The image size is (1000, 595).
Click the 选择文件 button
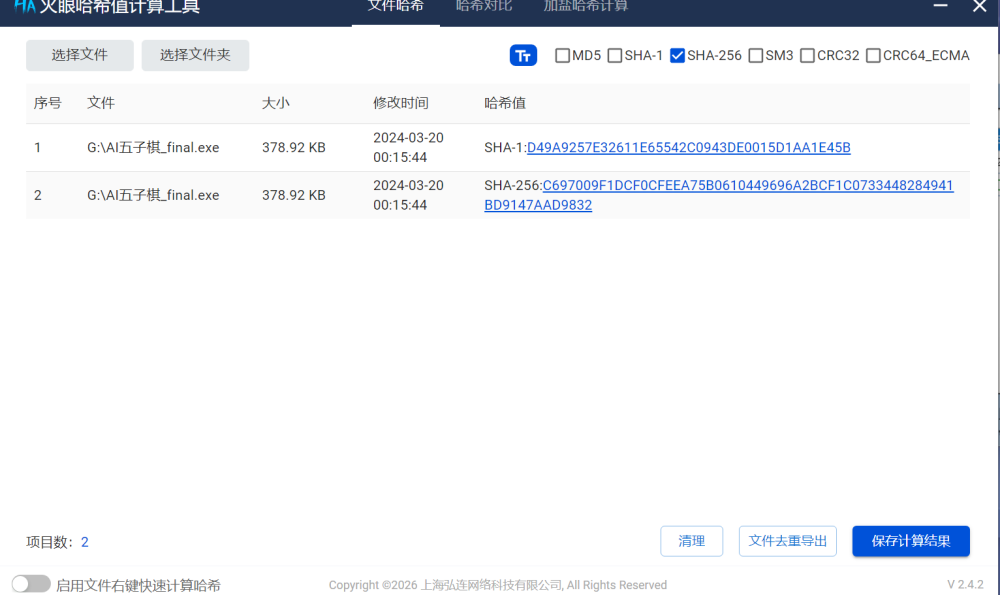80,56
